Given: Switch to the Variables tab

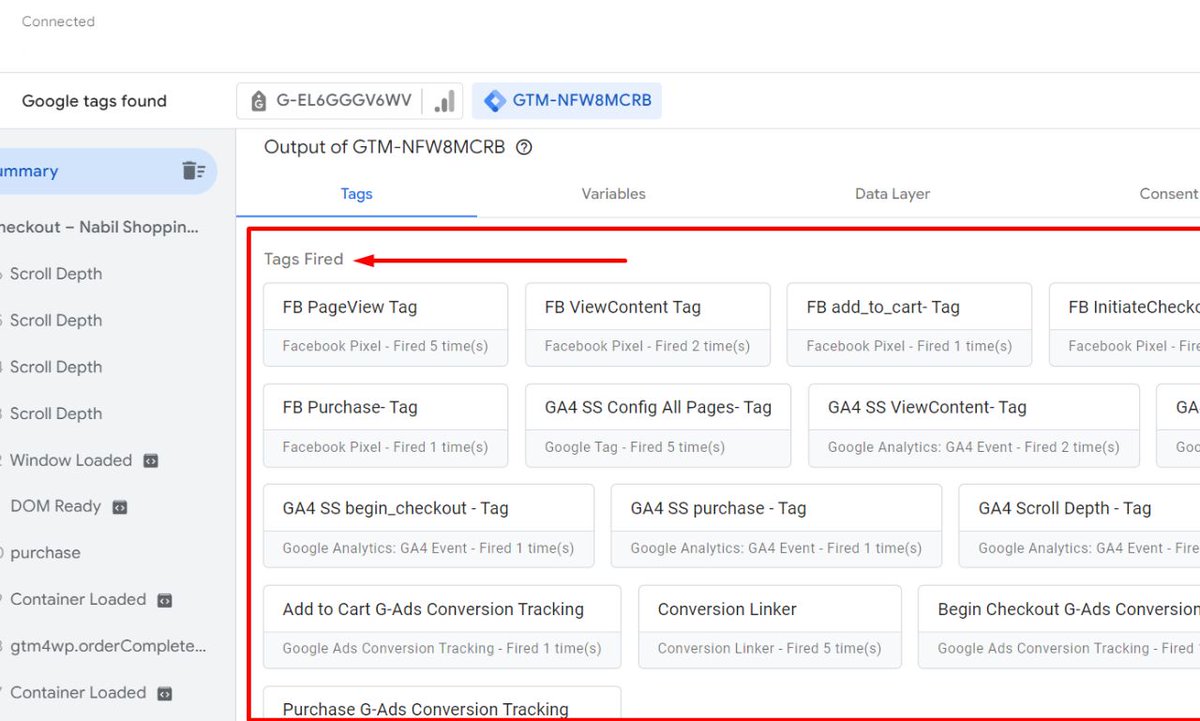Looking at the screenshot, I should (613, 194).
